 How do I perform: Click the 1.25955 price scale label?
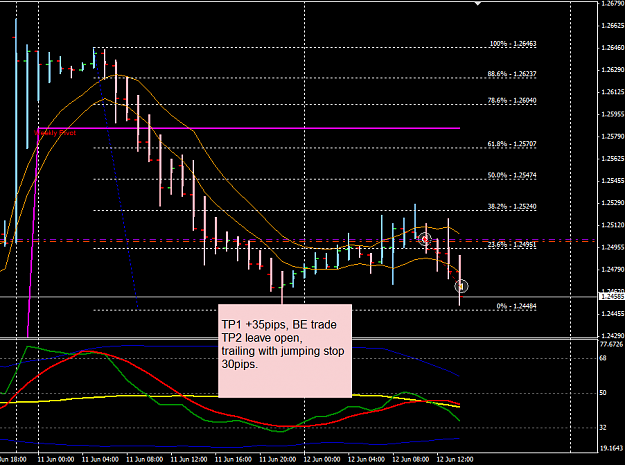[x=612, y=114]
